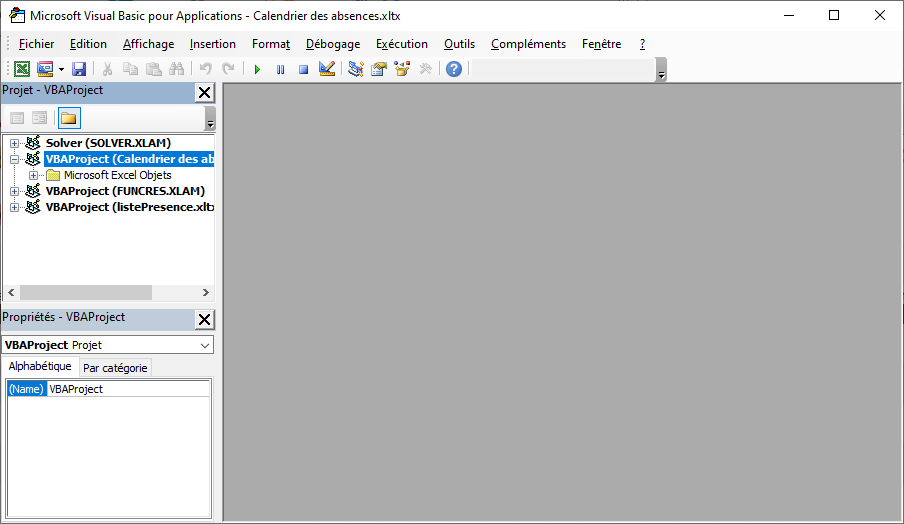Click the View Microsoft Excel icon
This screenshot has height=524, width=904.
[x=22, y=69]
